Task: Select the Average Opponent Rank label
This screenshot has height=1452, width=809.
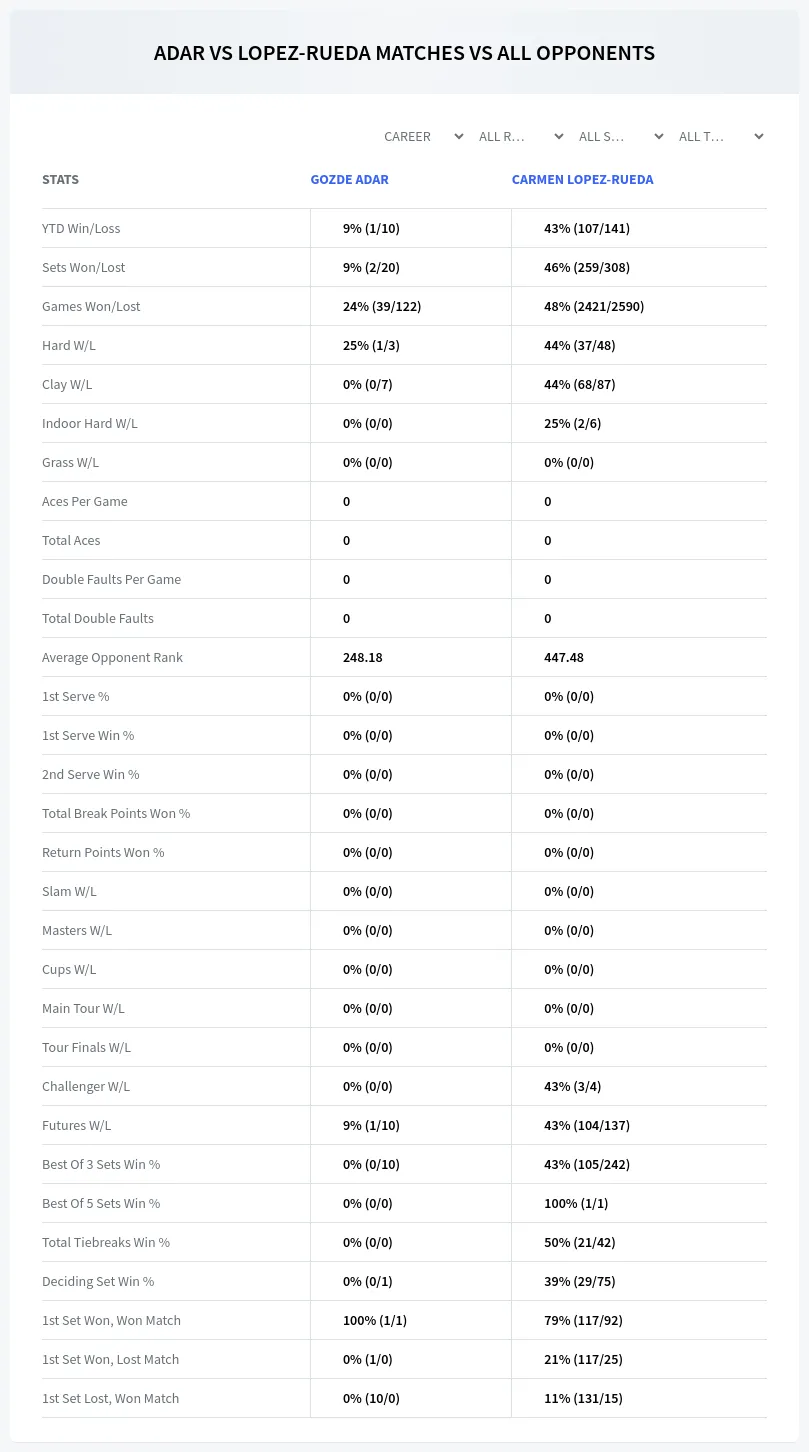Action: click(x=112, y=657)
